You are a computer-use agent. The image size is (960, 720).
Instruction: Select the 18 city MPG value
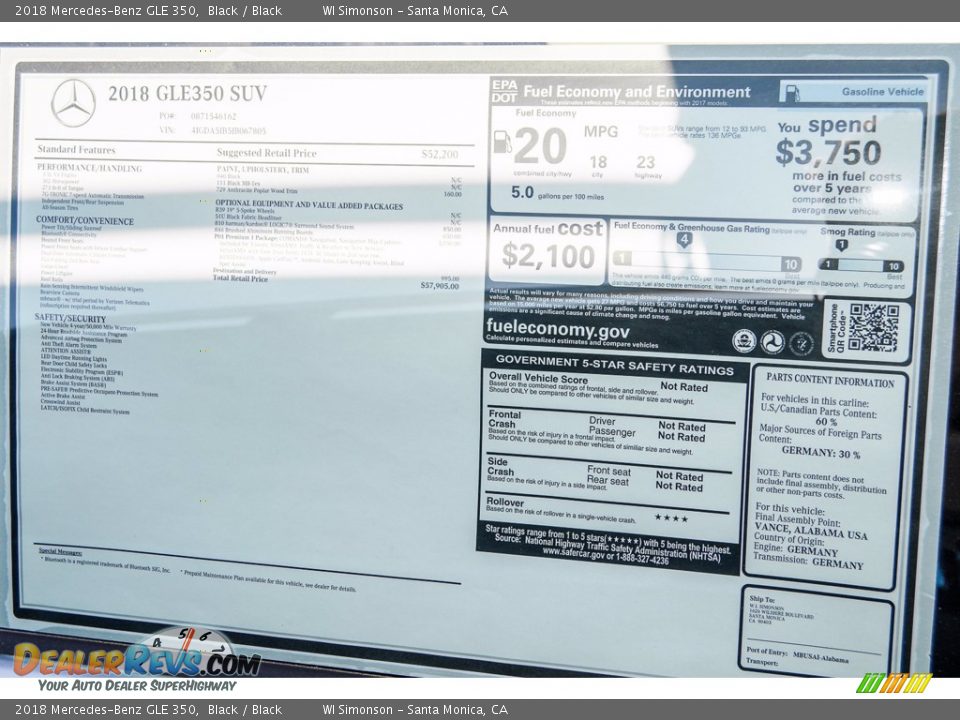tap(598, 162)
